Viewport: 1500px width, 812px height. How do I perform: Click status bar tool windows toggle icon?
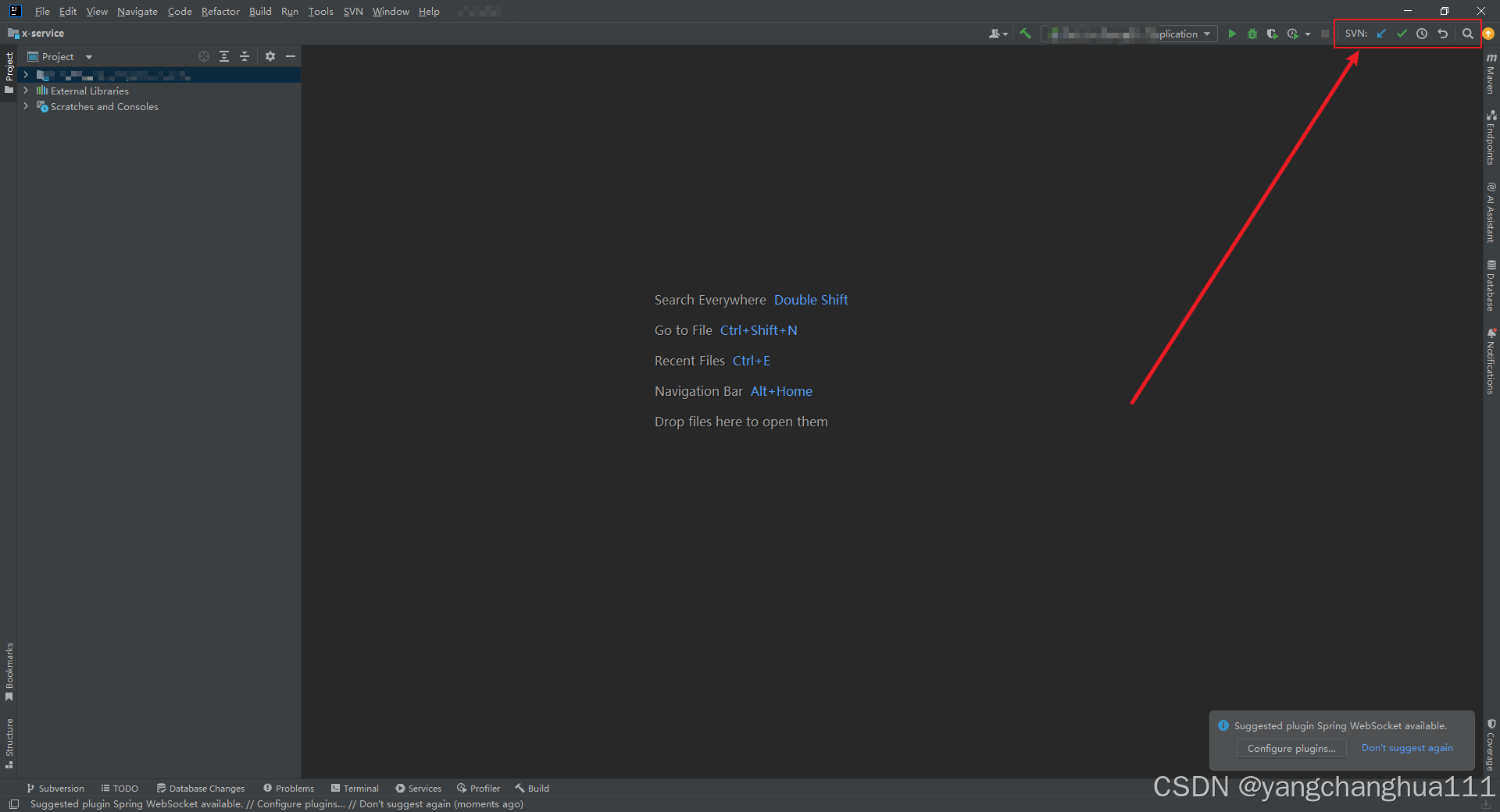[x=13, y=804]
